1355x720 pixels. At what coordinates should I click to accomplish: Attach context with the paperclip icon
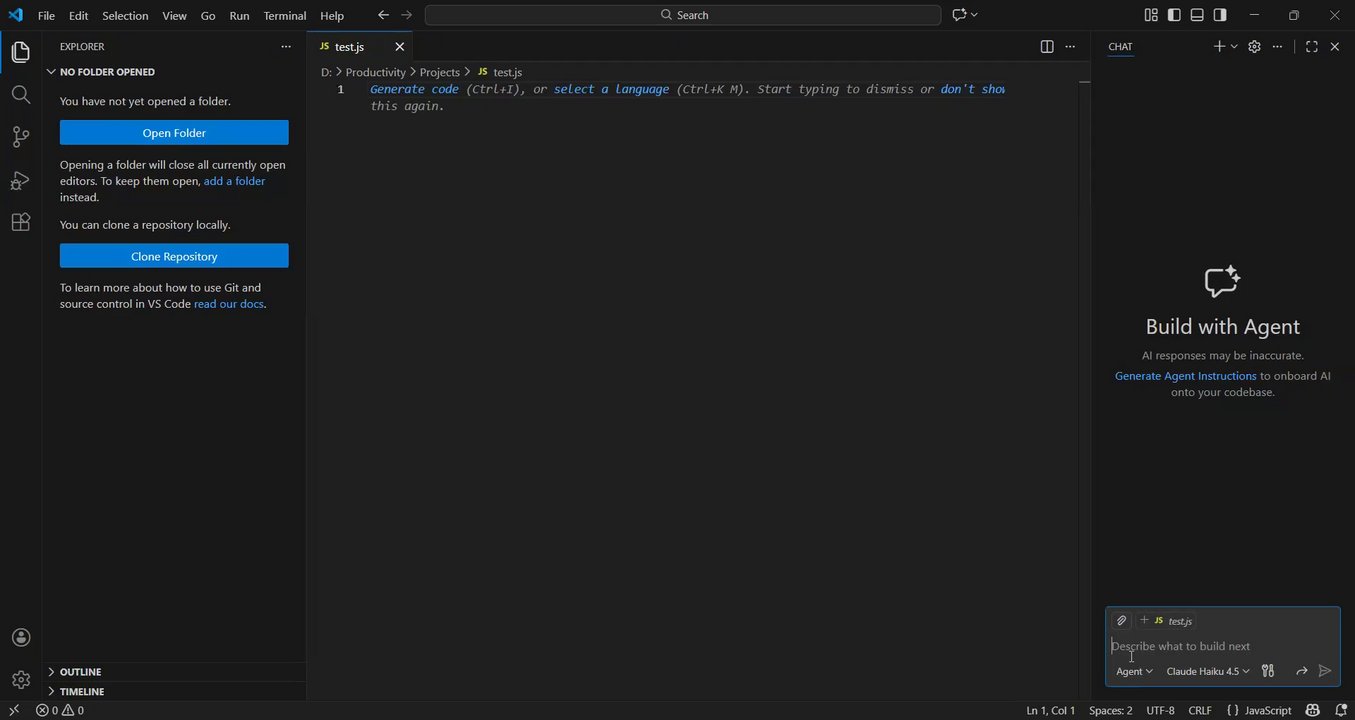(x=1121, y=621)
